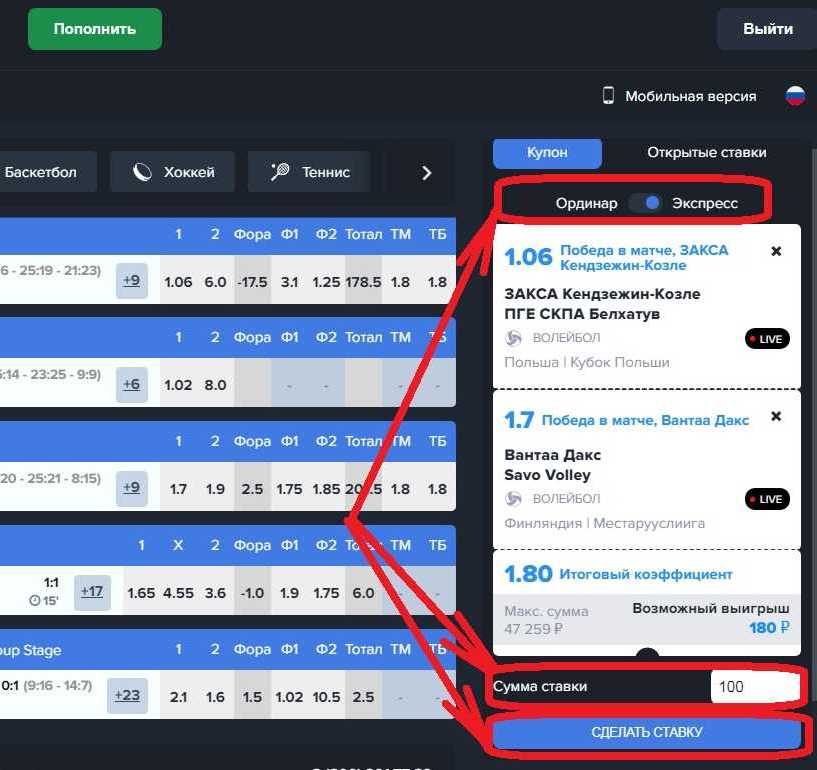Remove Vantaa Ducks bet with X icon
Viewport: 817px width, 770px height.
pyautogui.click(x=776, y=416)
